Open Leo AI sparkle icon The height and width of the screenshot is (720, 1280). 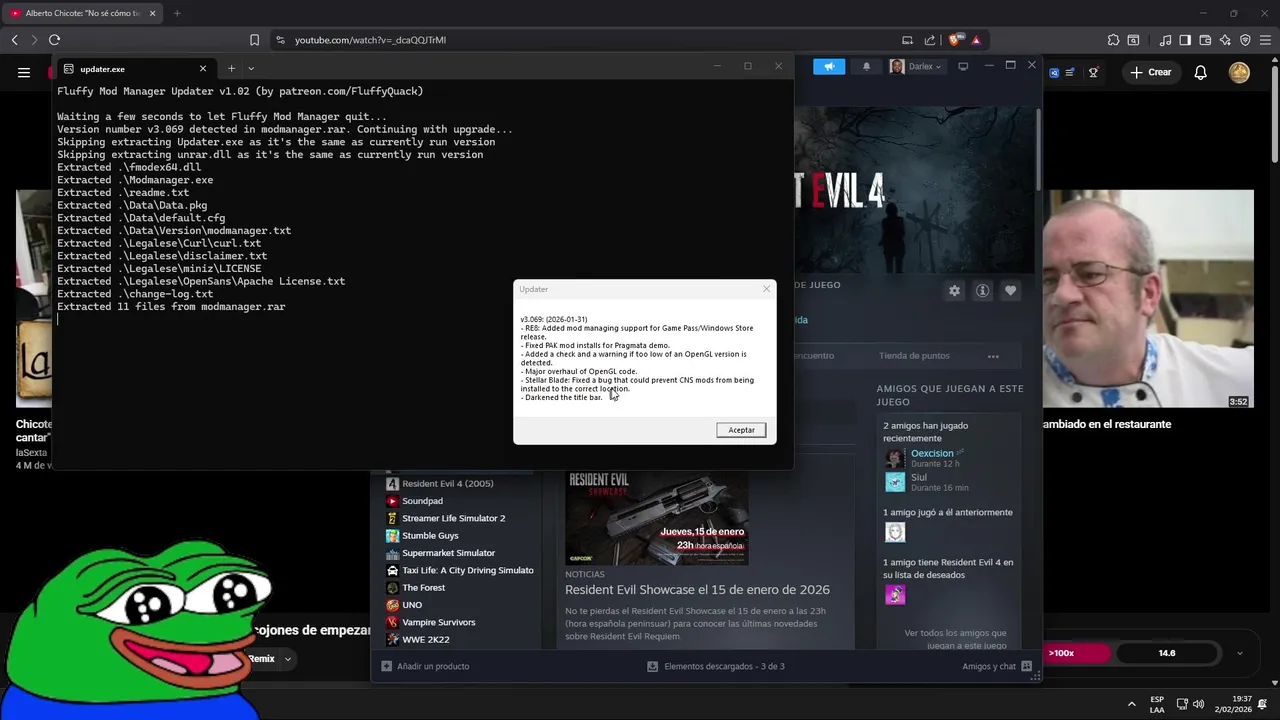point(1225,40)
